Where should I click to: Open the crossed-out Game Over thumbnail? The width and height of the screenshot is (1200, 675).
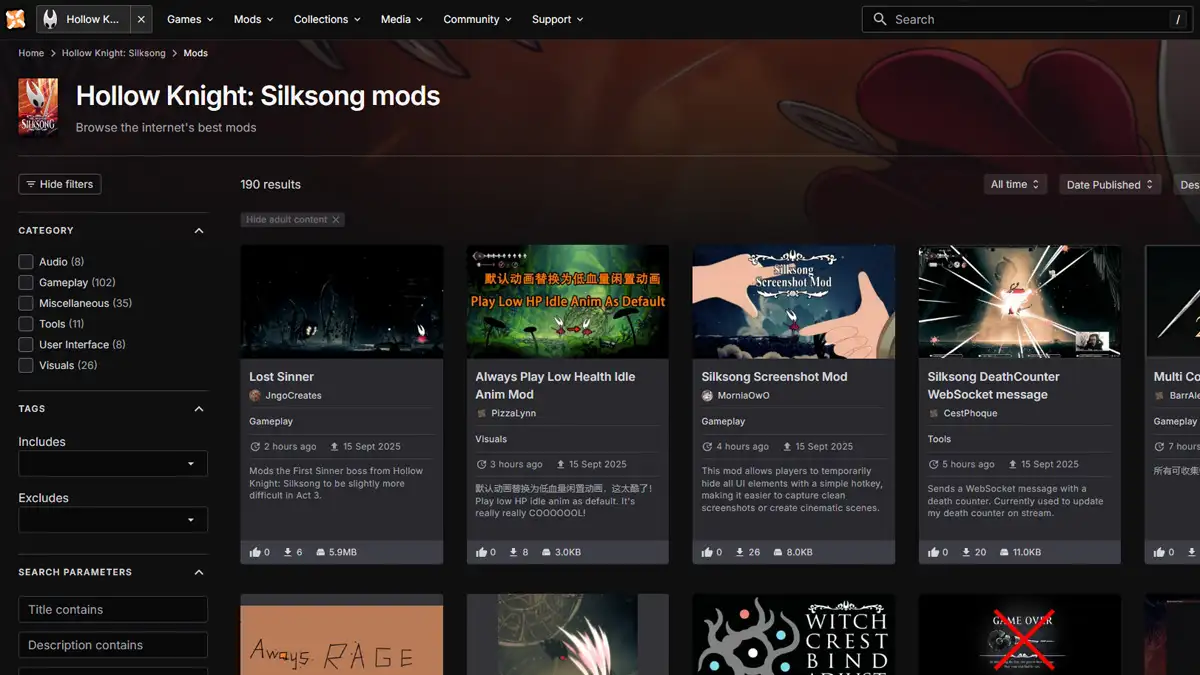click(1020, 634)
